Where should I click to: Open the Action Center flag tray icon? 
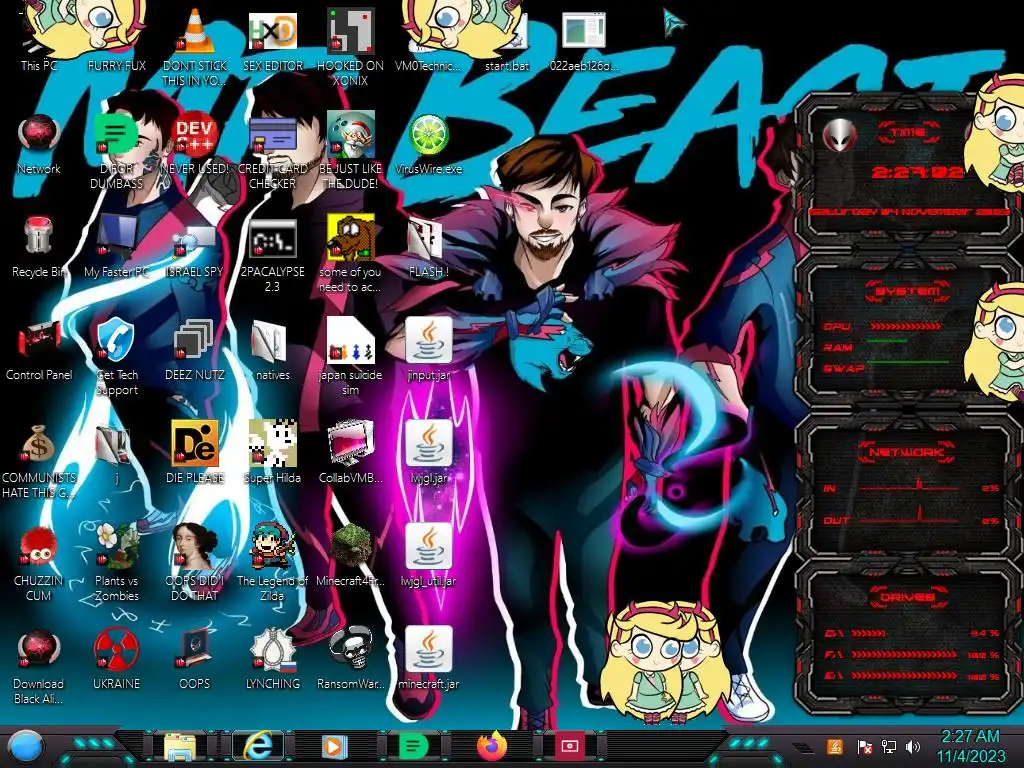(x=864, y=746)
